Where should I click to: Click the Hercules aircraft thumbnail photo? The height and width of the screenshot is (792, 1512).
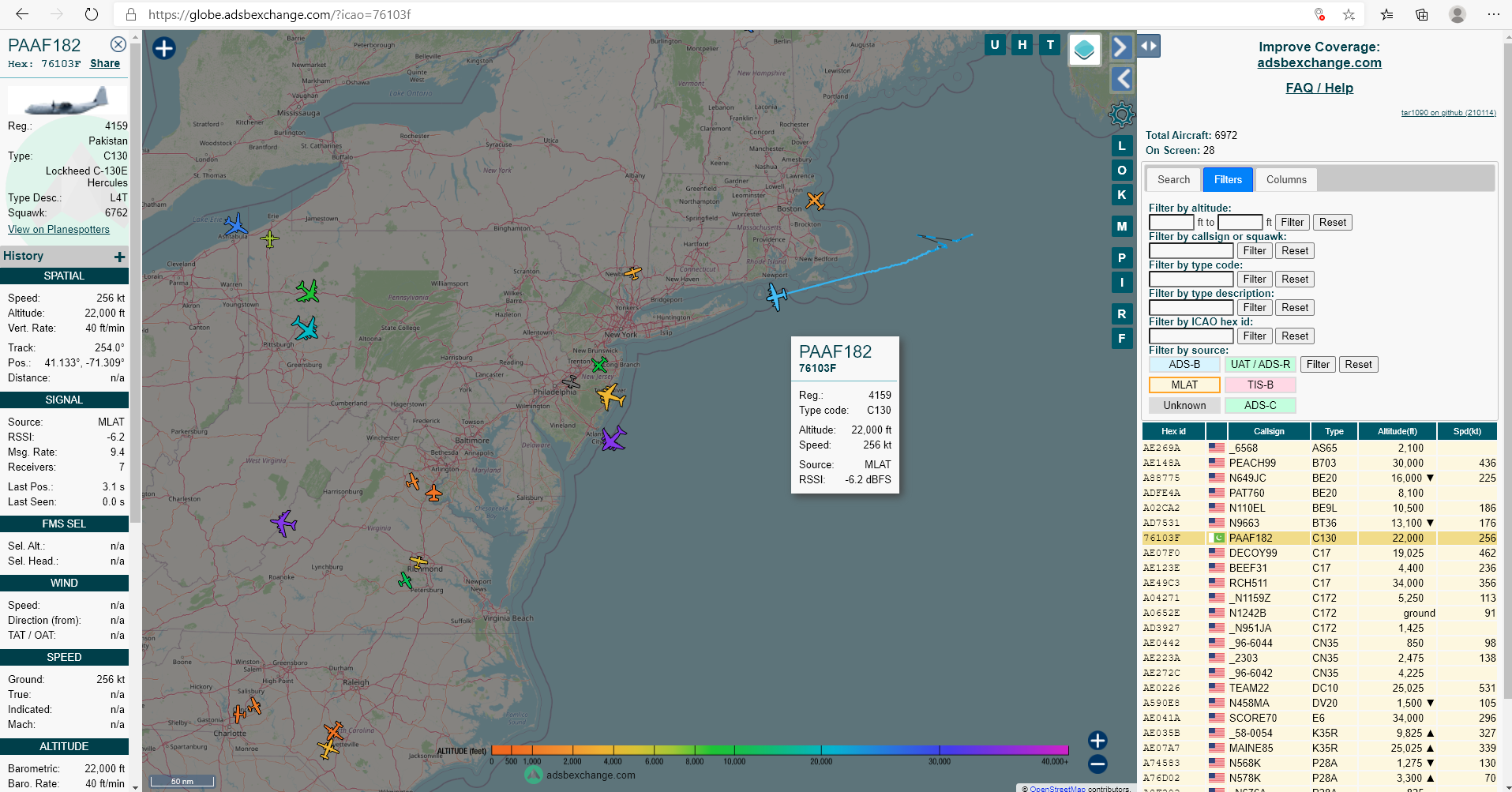pyautogui.click(x=66, y=101)
